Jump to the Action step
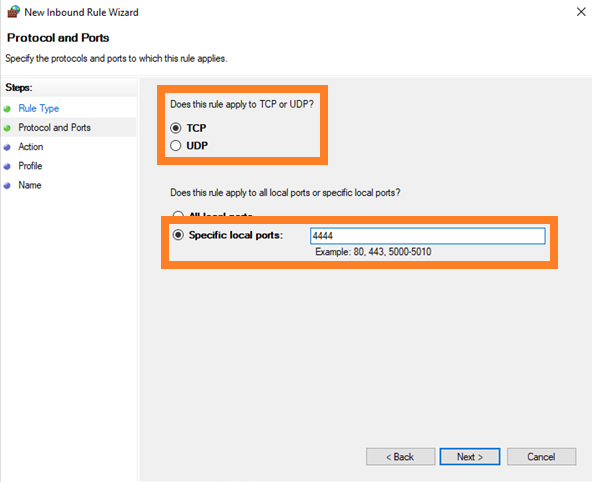Image resolution: width=592 pixels, height=482 pixels. [31, 147]
